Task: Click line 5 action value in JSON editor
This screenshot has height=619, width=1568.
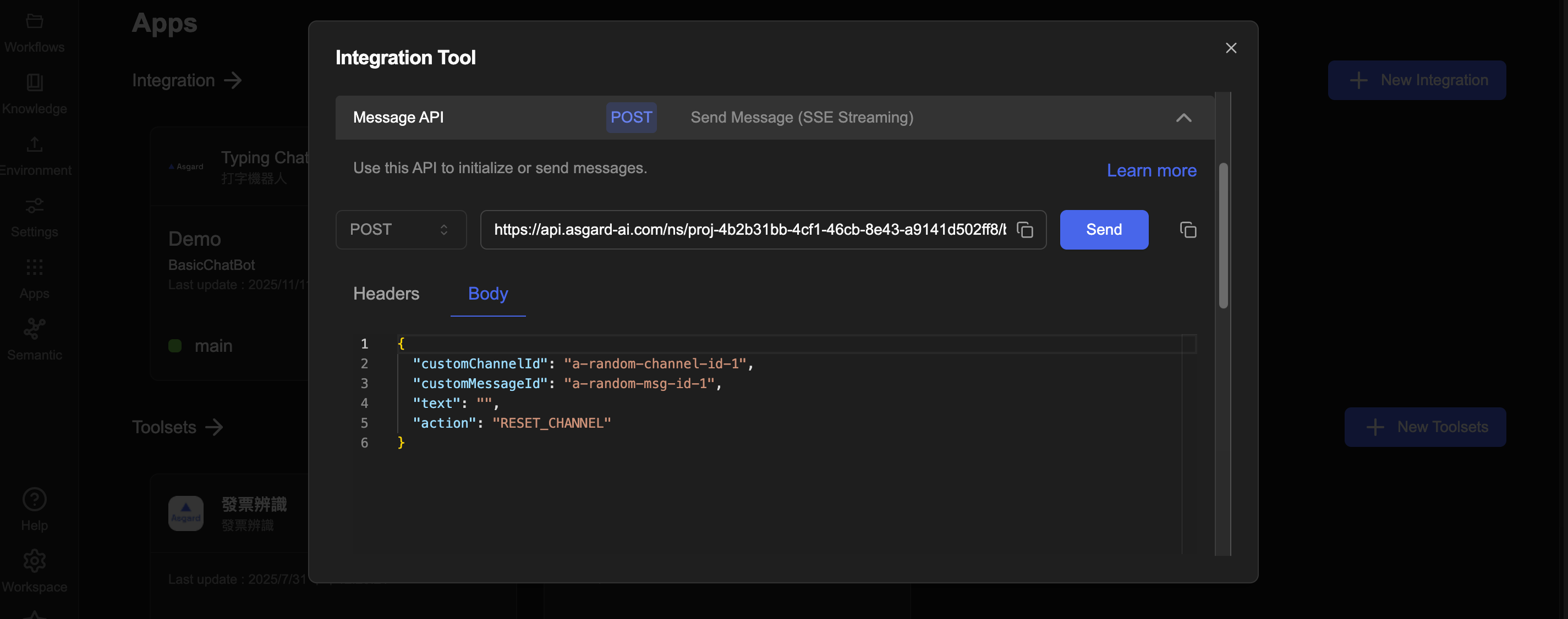Action: coord(551,423)
